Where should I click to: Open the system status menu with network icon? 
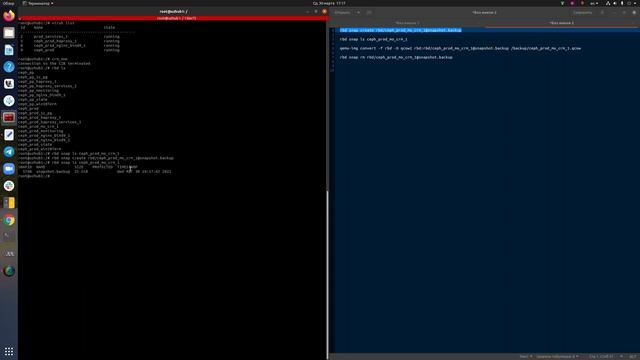621,3
